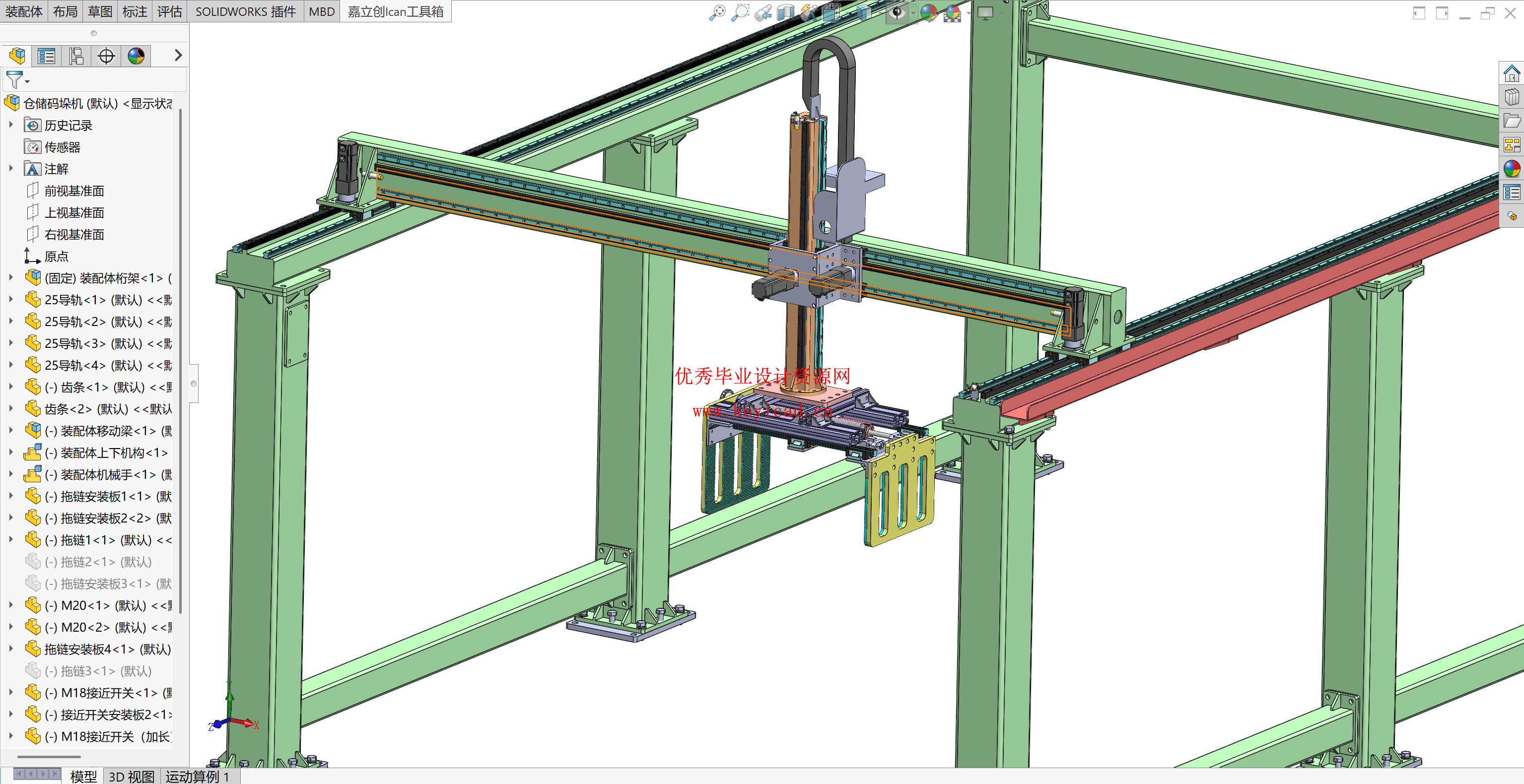Expand the 装配体机械手<1> subassembly

[10, 474]
